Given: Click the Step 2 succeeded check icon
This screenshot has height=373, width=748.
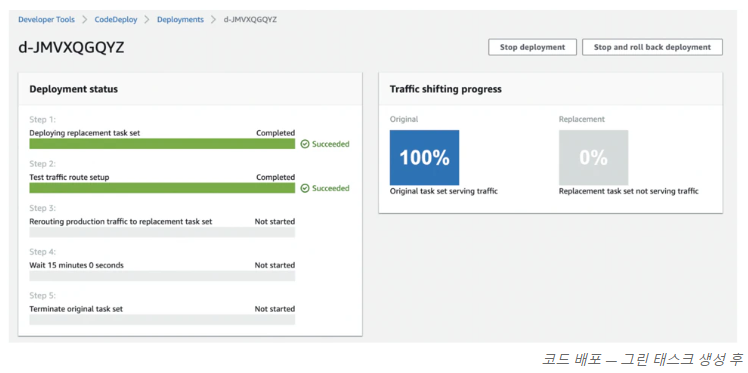Looking at the screenshot, I should (x=305, y=188).
